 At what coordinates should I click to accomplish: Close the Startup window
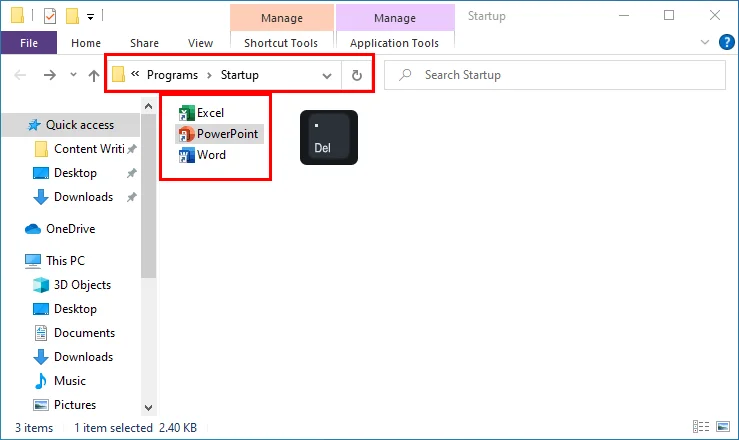click(714, 16)
